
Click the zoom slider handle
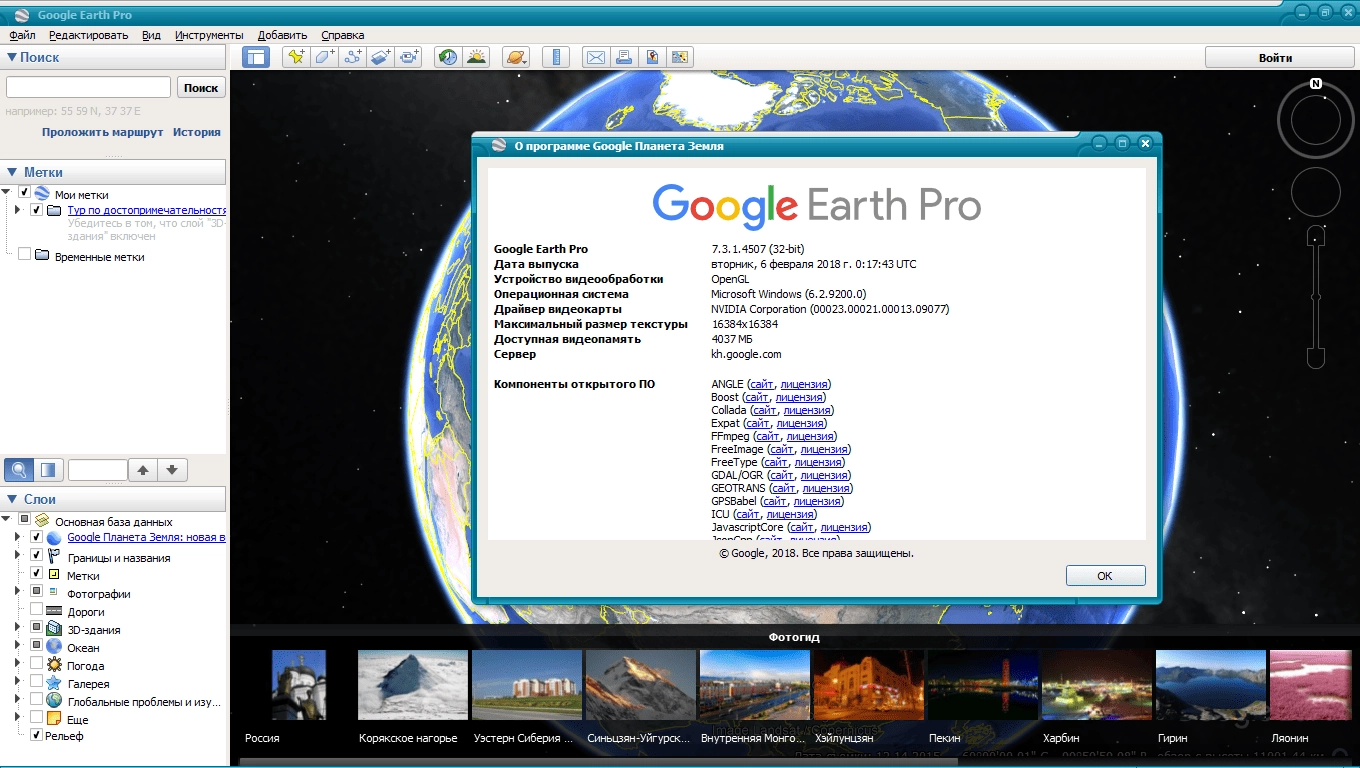pyautogui.click(x=1316, y=297)
